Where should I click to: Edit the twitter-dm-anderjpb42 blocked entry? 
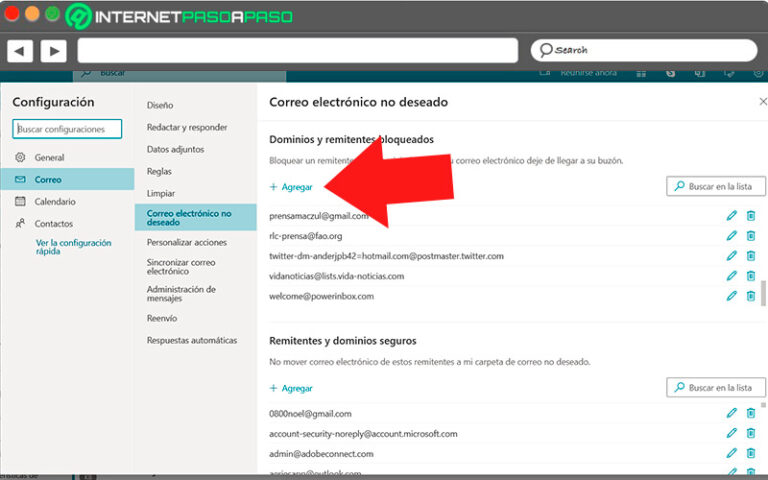point(731,256)
